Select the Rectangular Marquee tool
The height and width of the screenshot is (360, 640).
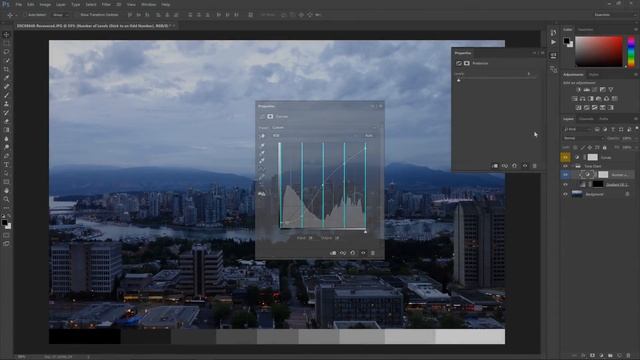click(6, 43)
